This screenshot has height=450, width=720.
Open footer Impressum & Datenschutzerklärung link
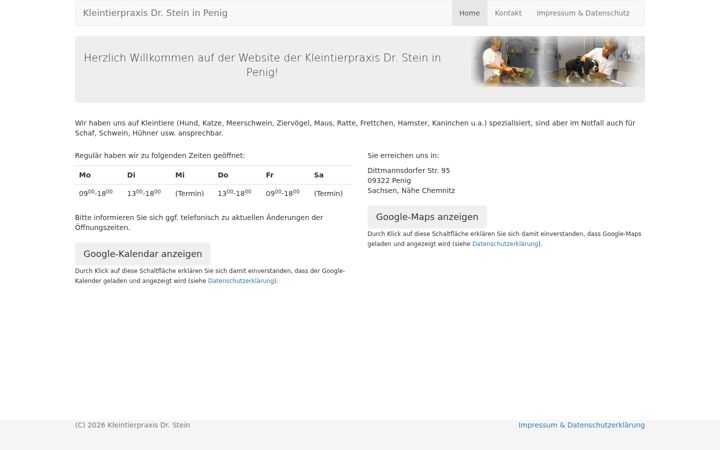click(x=581, y=425)
